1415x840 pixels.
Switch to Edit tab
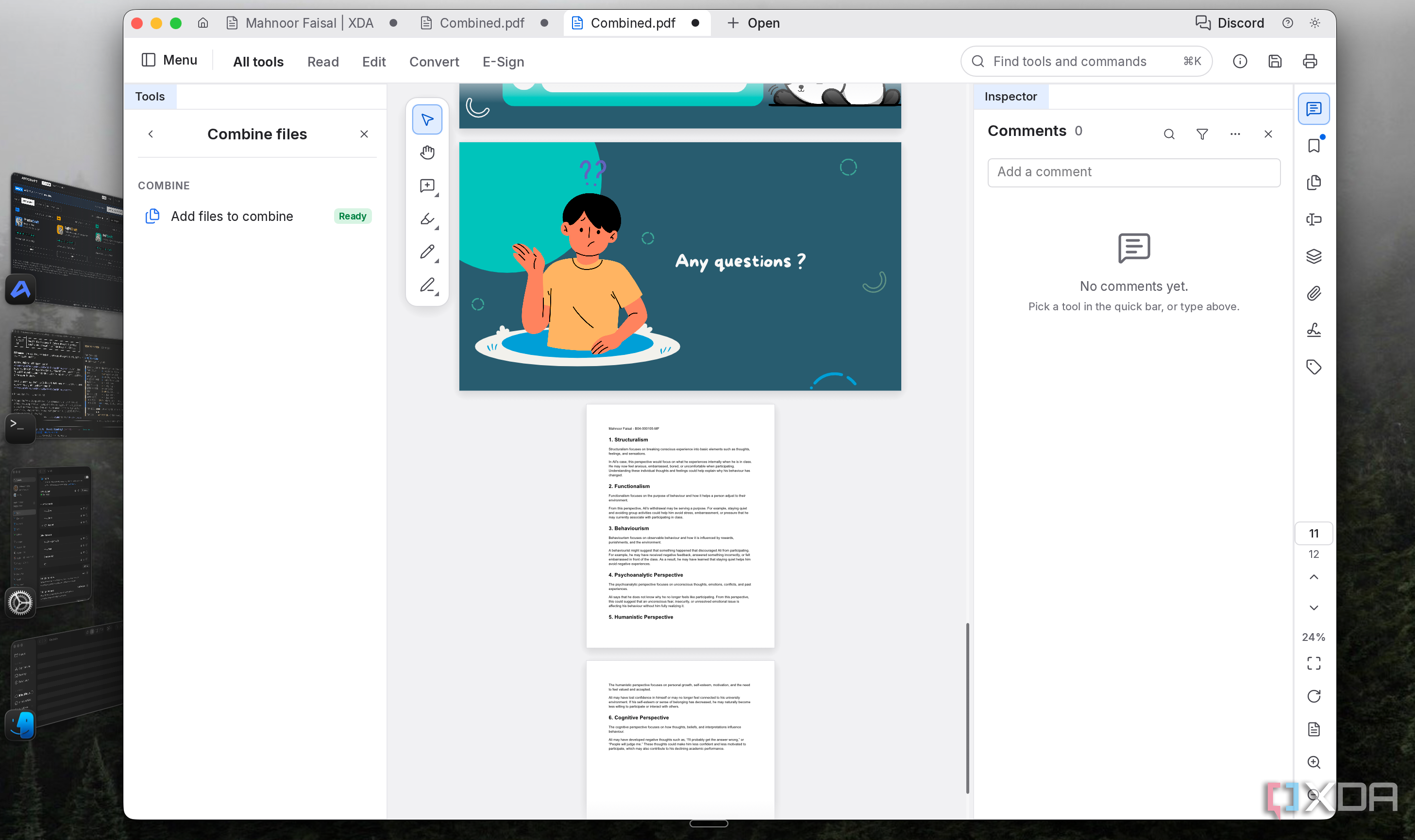[373, 62]
